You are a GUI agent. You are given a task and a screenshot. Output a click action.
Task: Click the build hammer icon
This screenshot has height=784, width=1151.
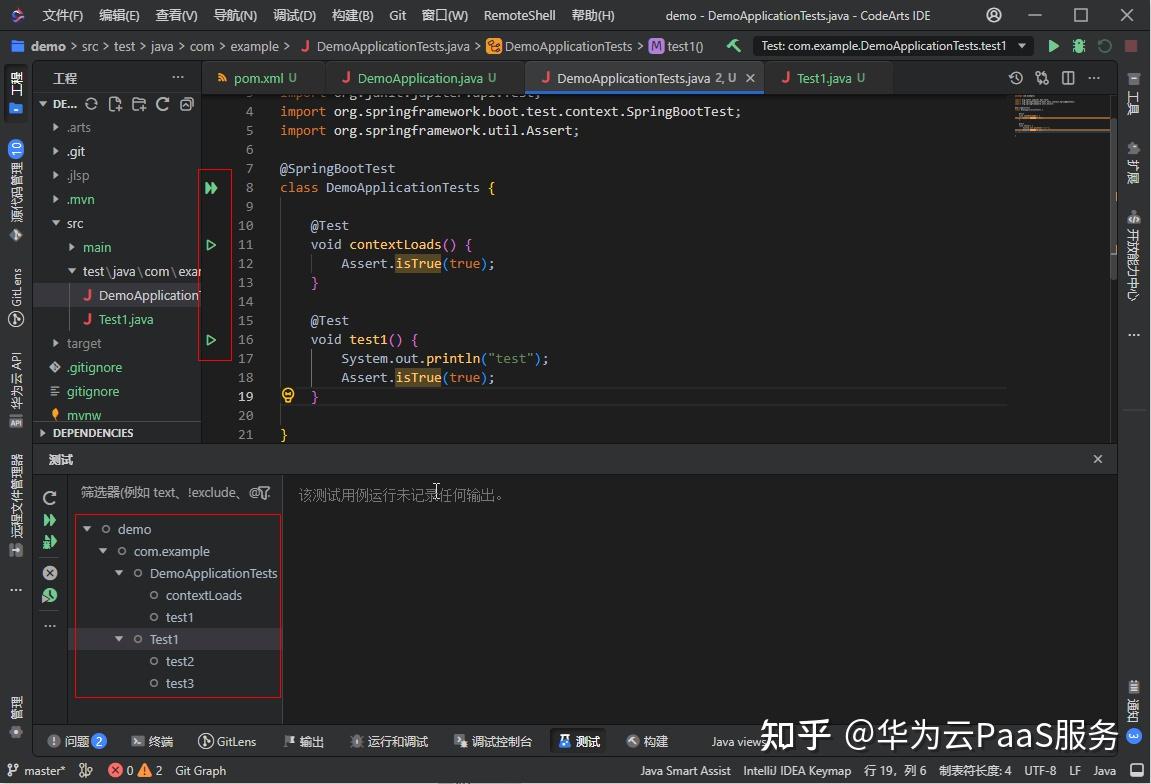(733, 46)
